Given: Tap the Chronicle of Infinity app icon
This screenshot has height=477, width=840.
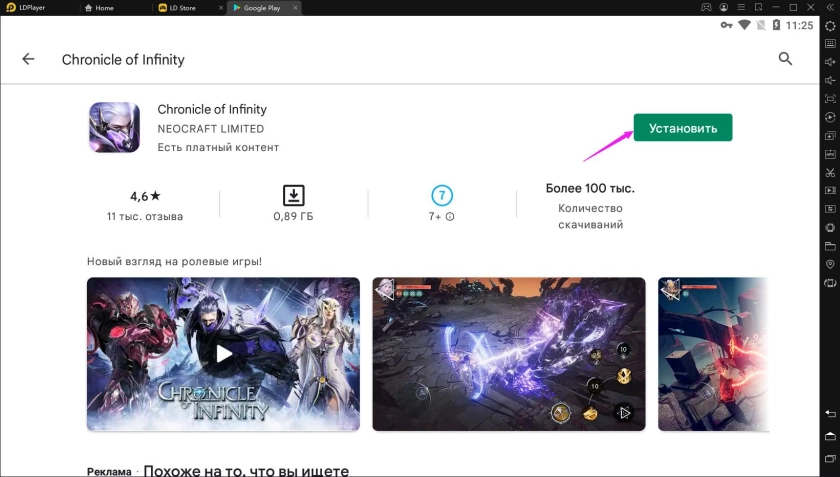Looking at the screenshot, I should tap(114, 128).
